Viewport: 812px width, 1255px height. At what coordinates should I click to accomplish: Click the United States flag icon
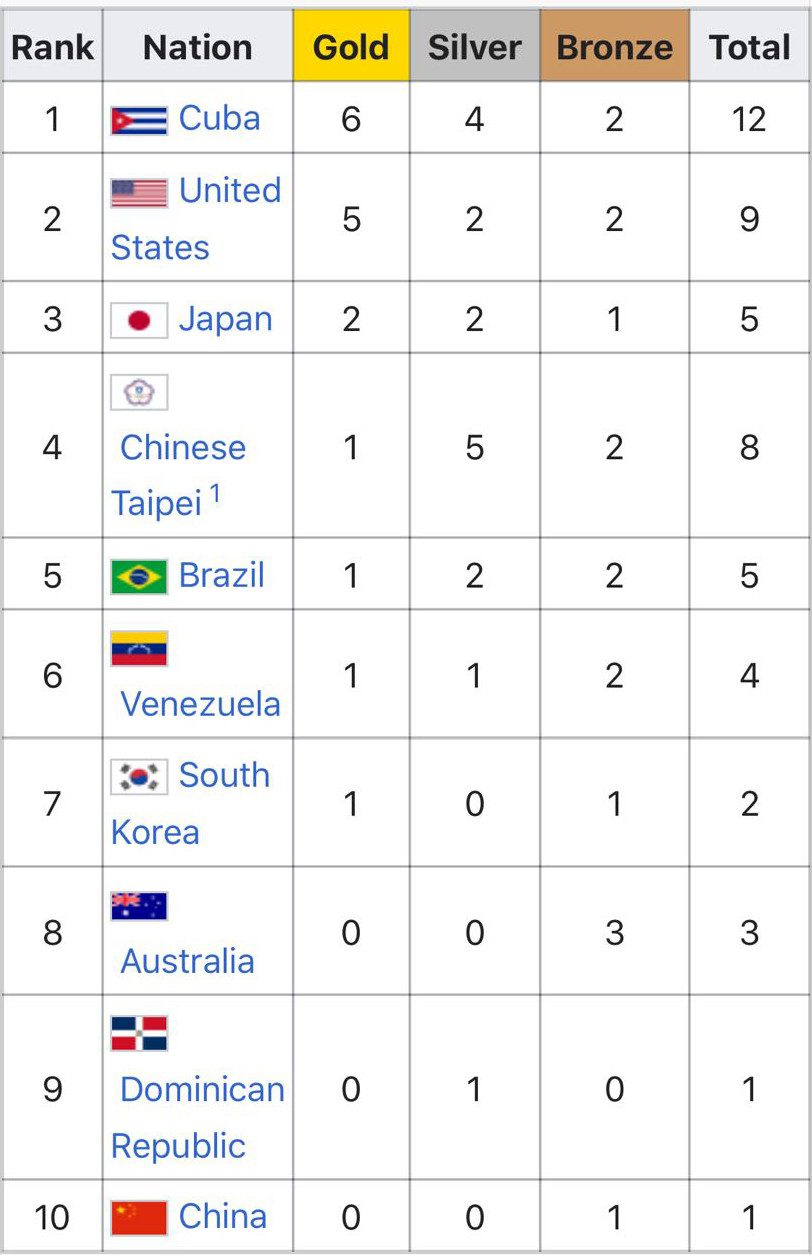[x=139, y=192]
